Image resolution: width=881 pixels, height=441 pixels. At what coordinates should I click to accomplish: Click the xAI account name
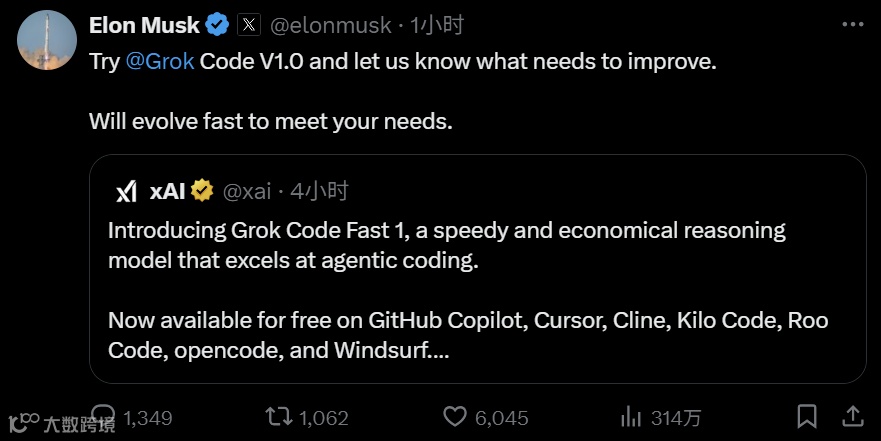click(167, 191)
